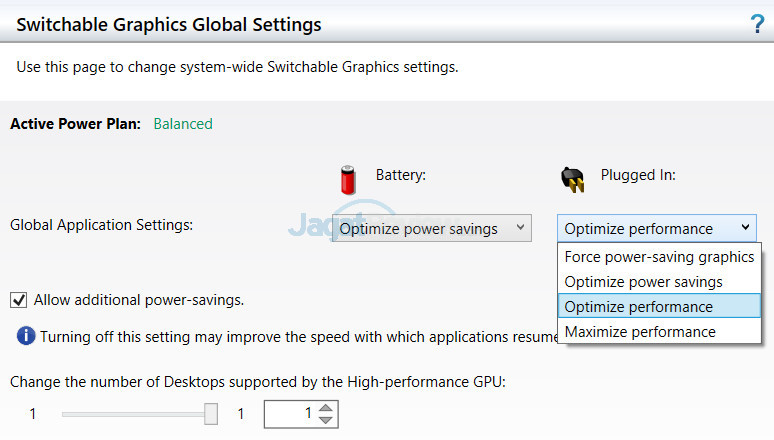Choose Optimize power savings in open list
Image resolution: width=774 pixels, height=440 pixels.
643,282
